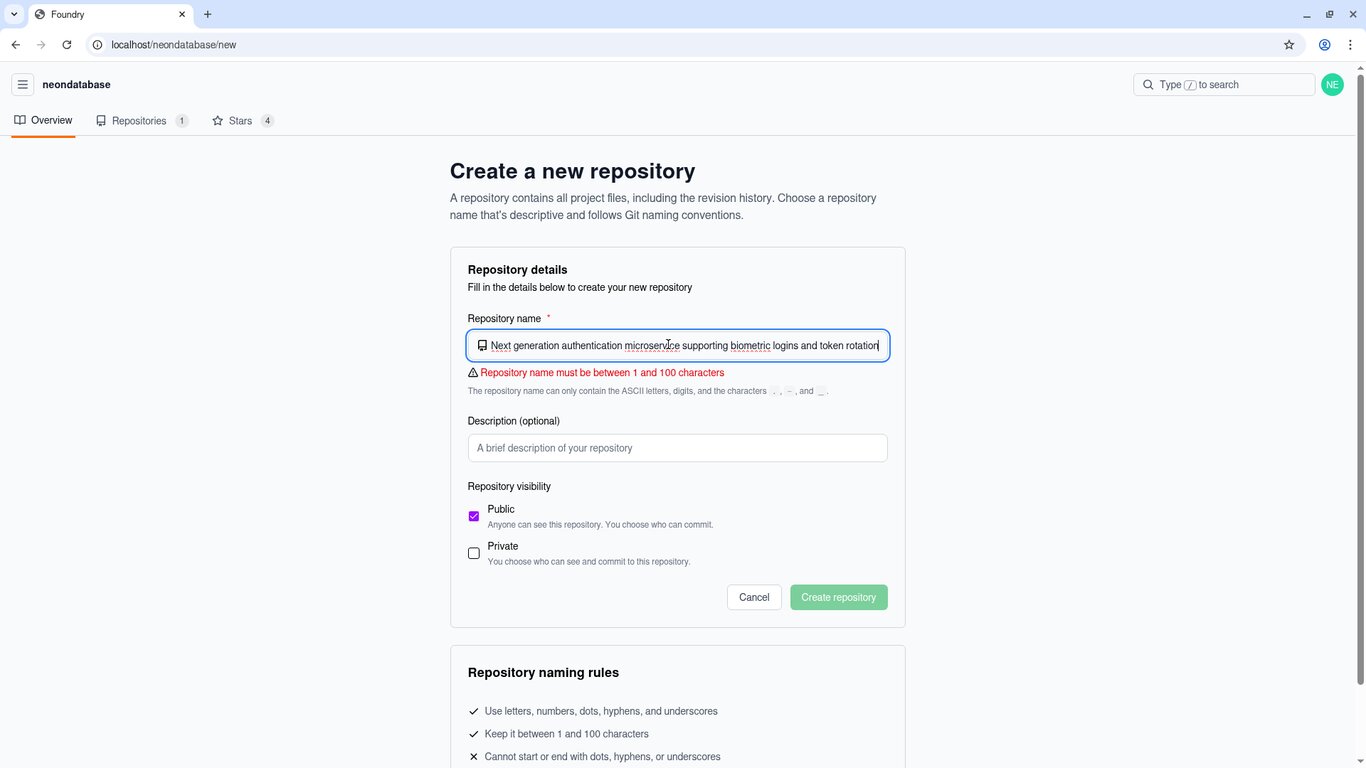This screenshot has width=1366, height=768.
Task: Open a new browser tab
Action: pos(207,14)
